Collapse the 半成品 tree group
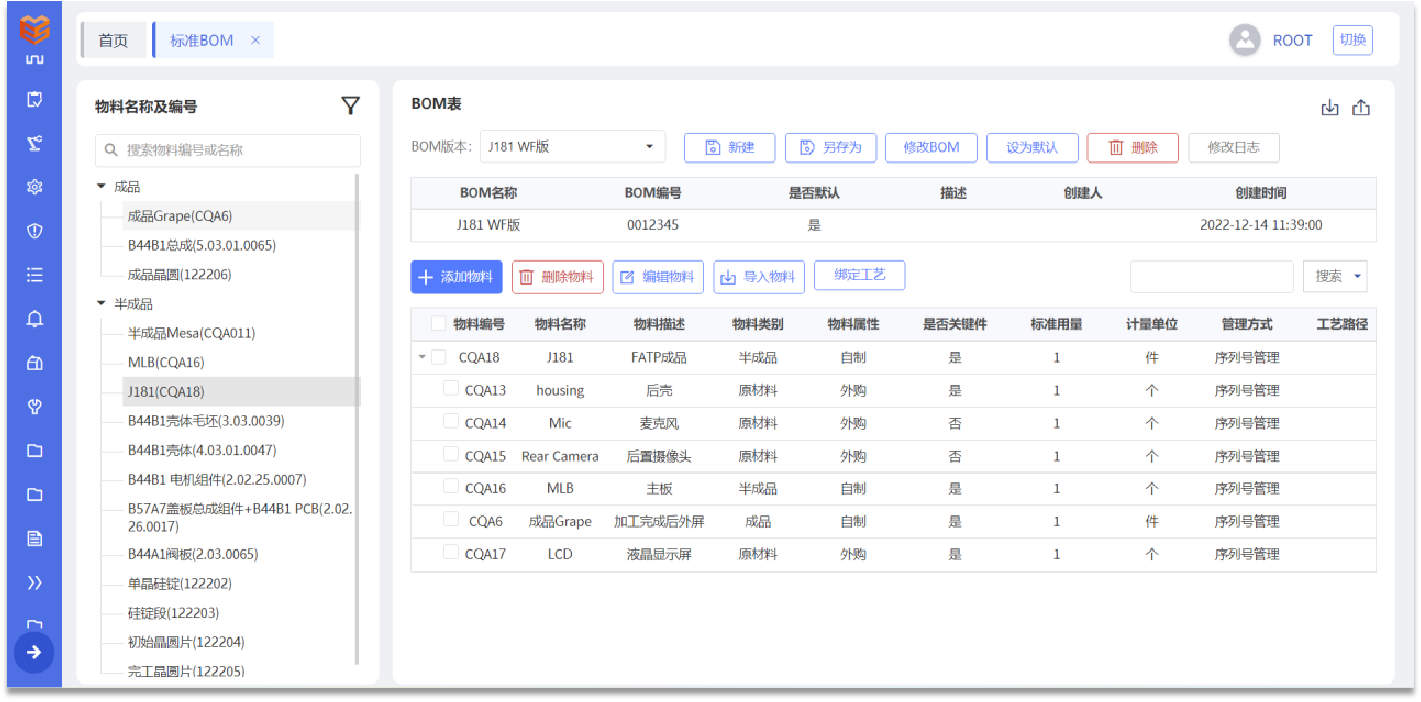Screen dimensions: 1421x702 [101, 304]
